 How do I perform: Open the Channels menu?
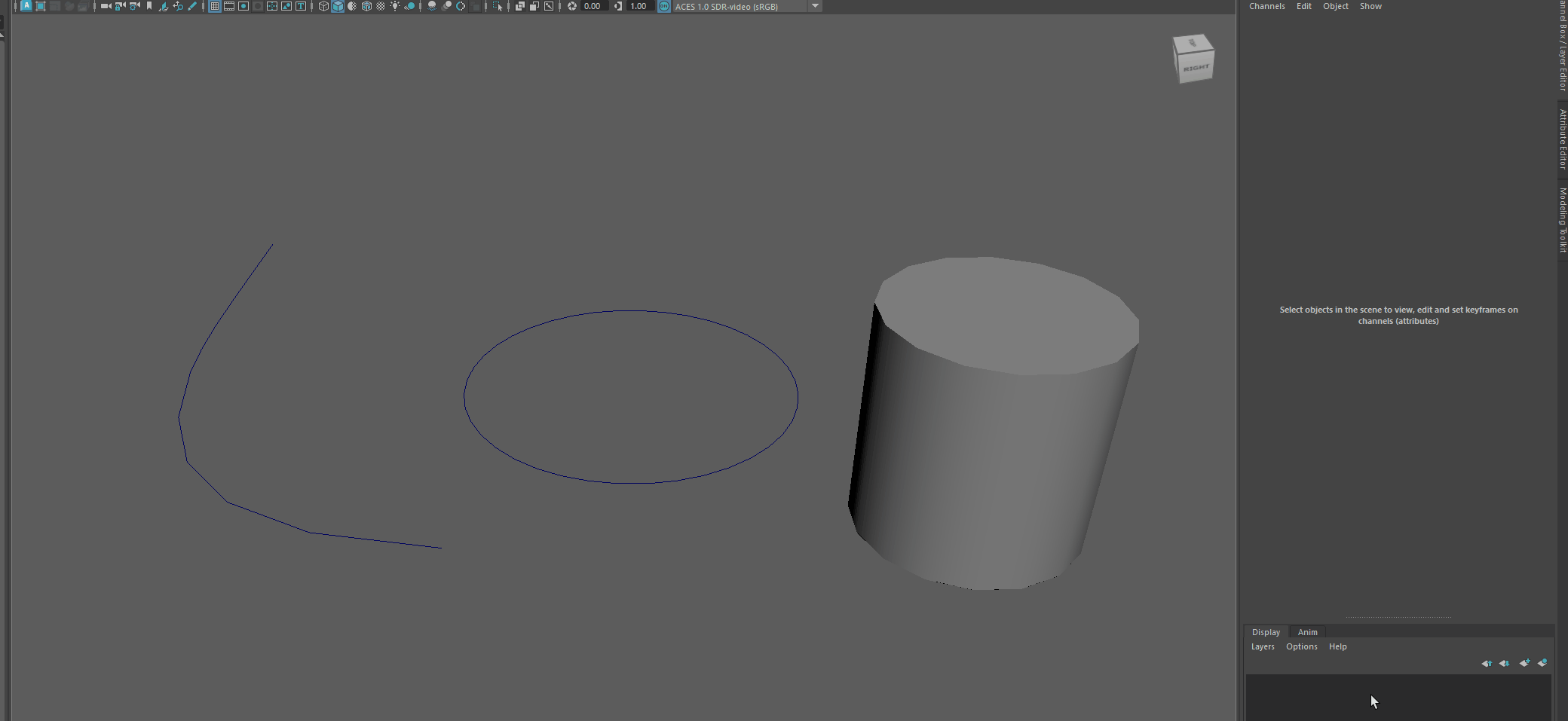1266,6
